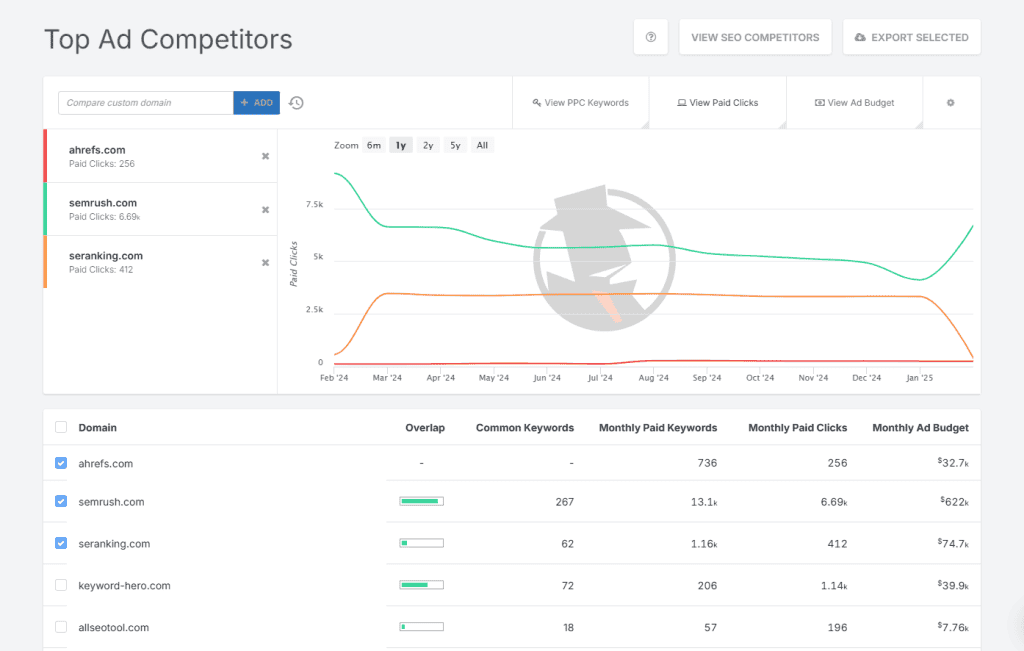Click the money icon beside View Ad Budget
Screen dimensions: 1024x651
820,103
